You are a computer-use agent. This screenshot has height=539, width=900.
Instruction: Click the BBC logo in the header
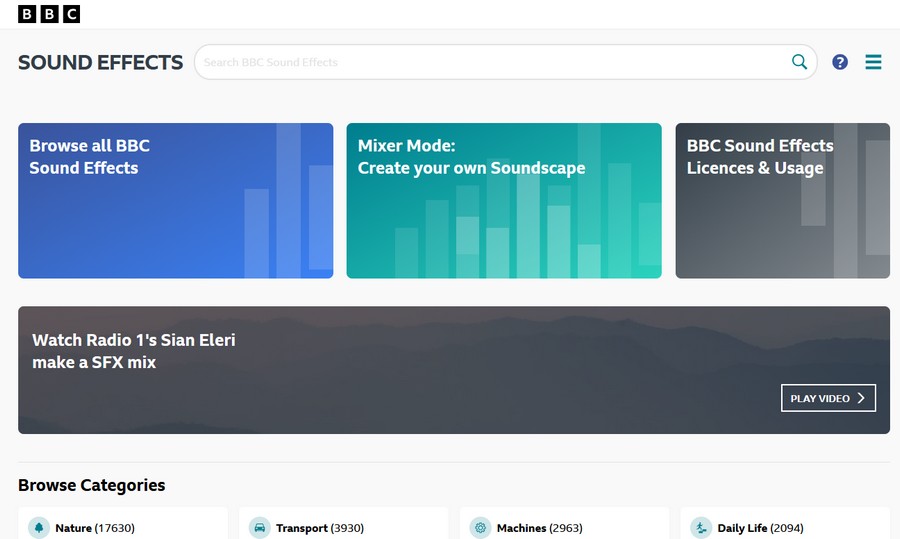click(48, 14)
